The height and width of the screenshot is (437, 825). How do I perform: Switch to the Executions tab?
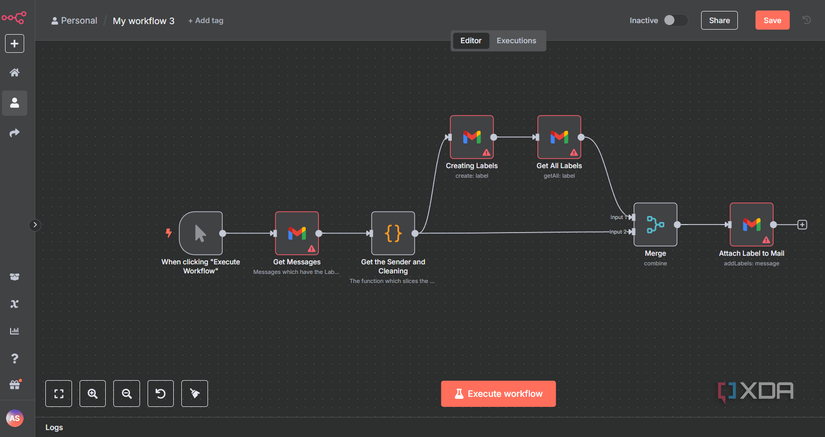click(516, 40)
